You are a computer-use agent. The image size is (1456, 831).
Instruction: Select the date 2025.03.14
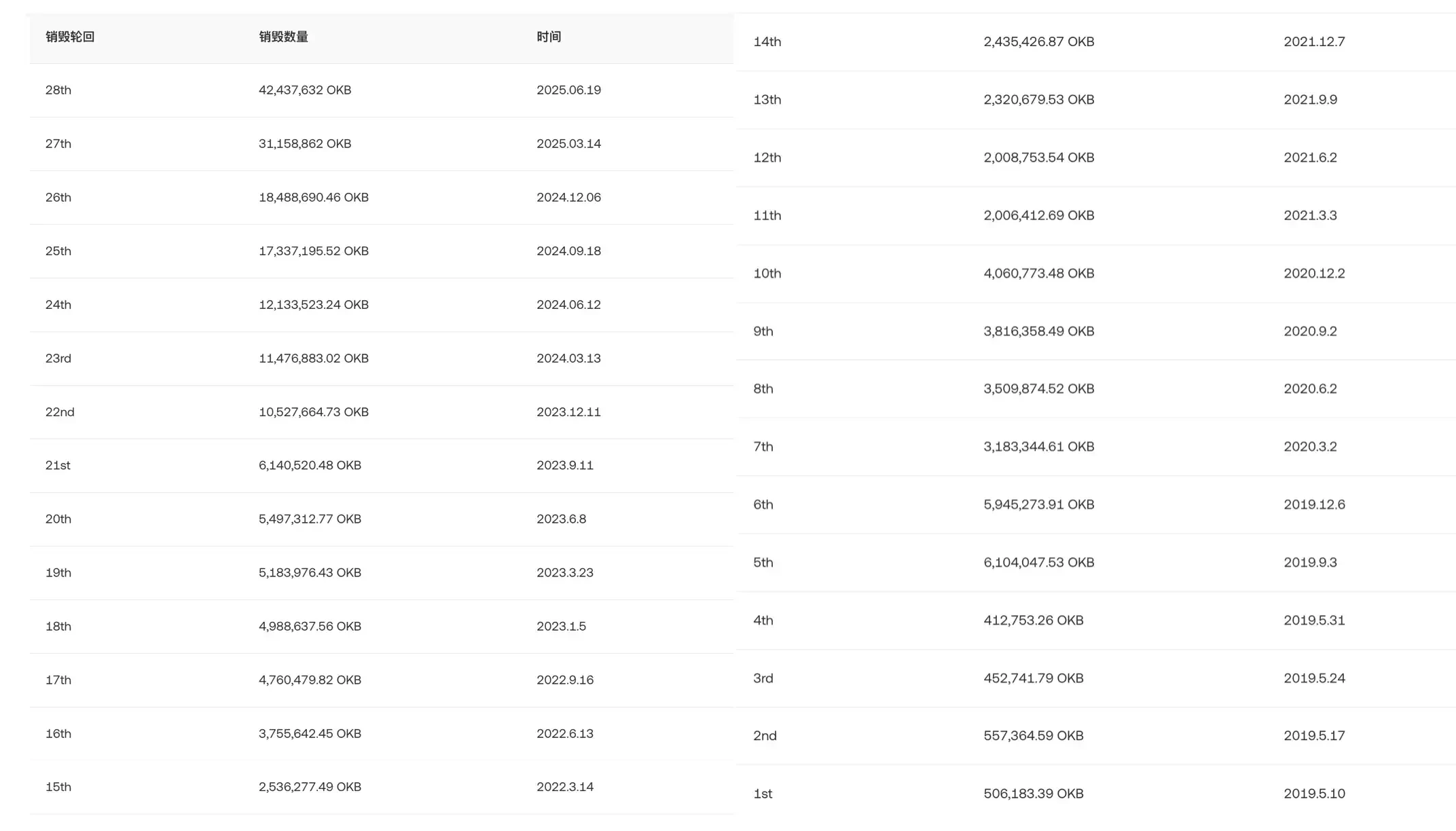(x=568, y=144)
